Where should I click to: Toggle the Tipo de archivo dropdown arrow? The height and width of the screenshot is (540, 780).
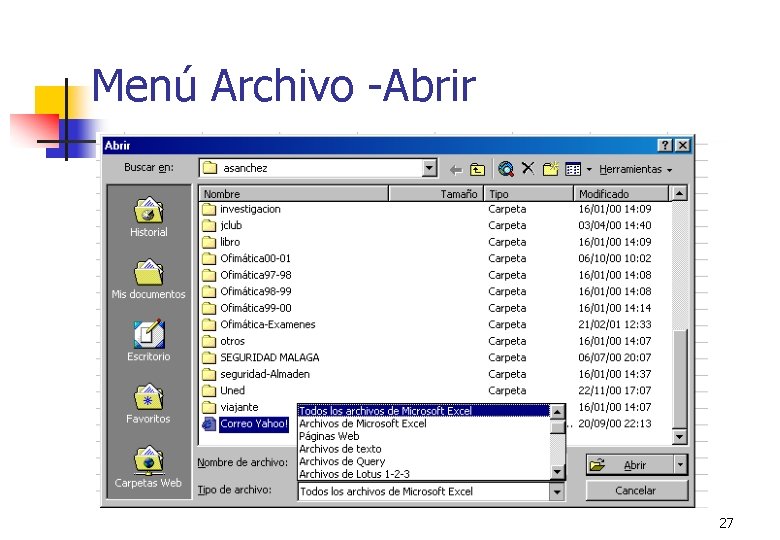pyautogui.click(x=557, y=492)
